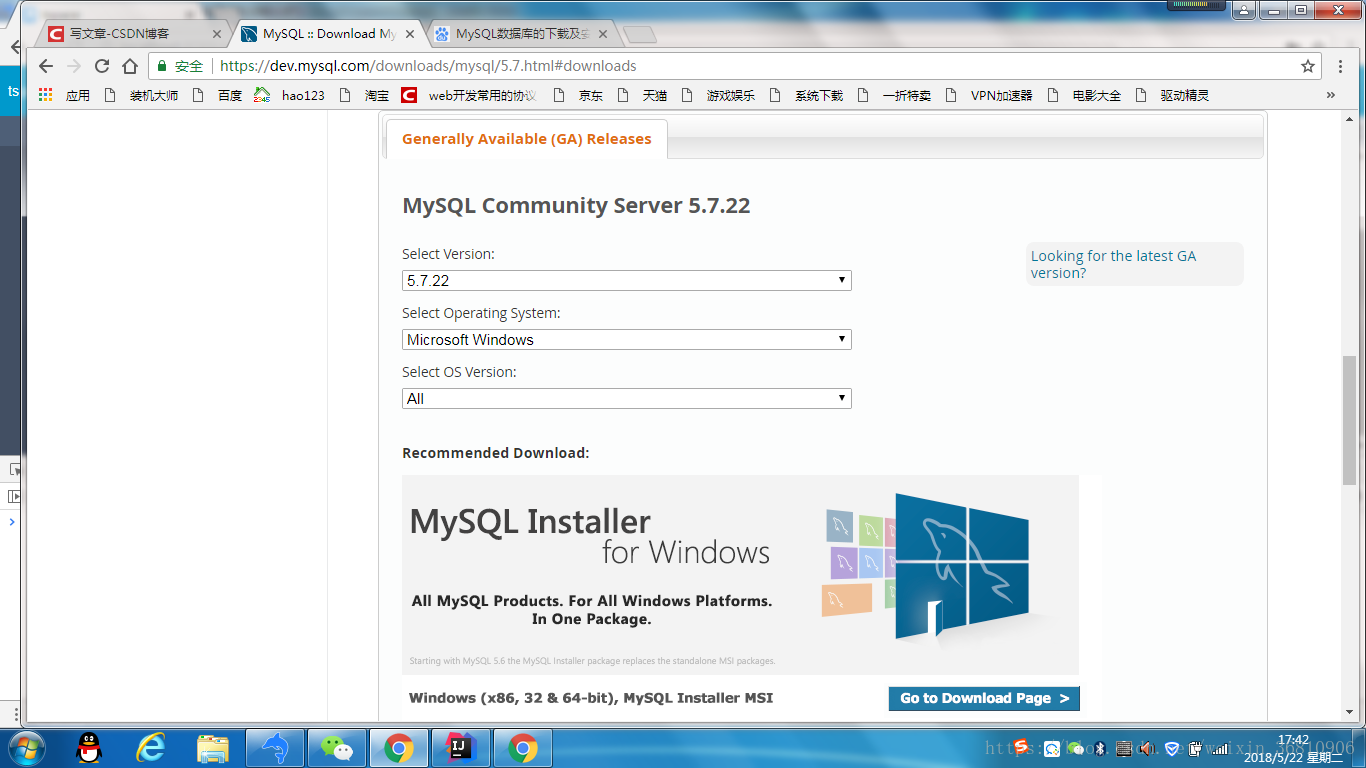Open the 天猫 bookmark
The image size is (1366, 768).
(x=642, y=95)
